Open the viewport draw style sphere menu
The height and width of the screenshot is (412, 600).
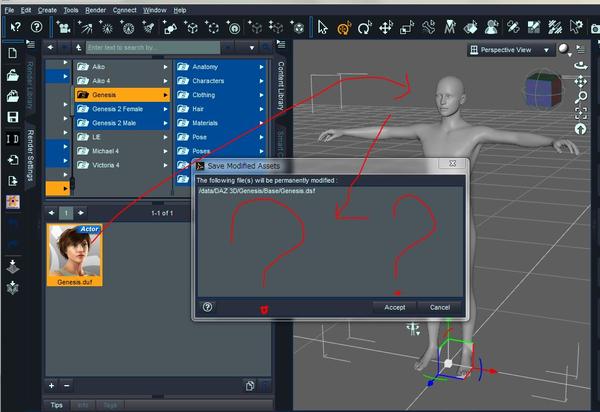tap(564, 49)
